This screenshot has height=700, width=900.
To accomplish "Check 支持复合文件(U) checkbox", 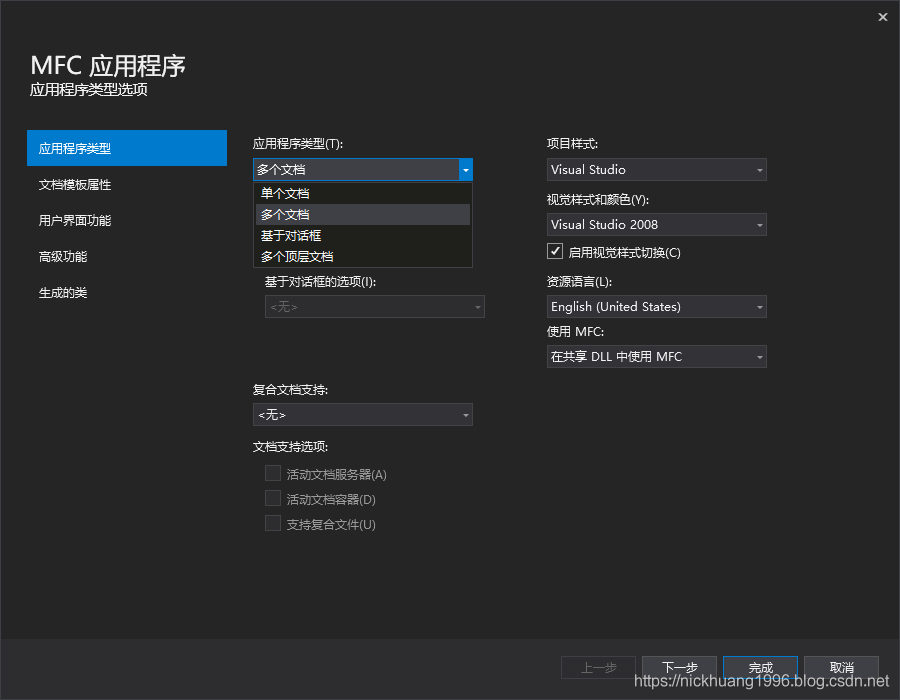I will 273,523.
